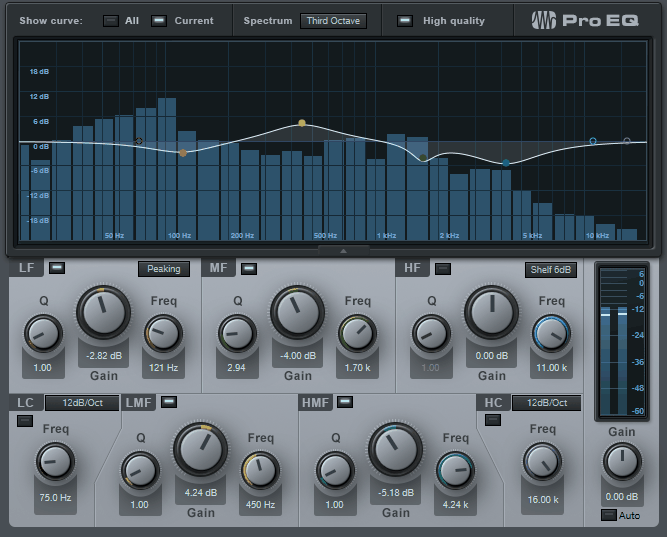Screen dimensions: 667x537
Task: Click the LF Gain knob
Action: point(103,312)
